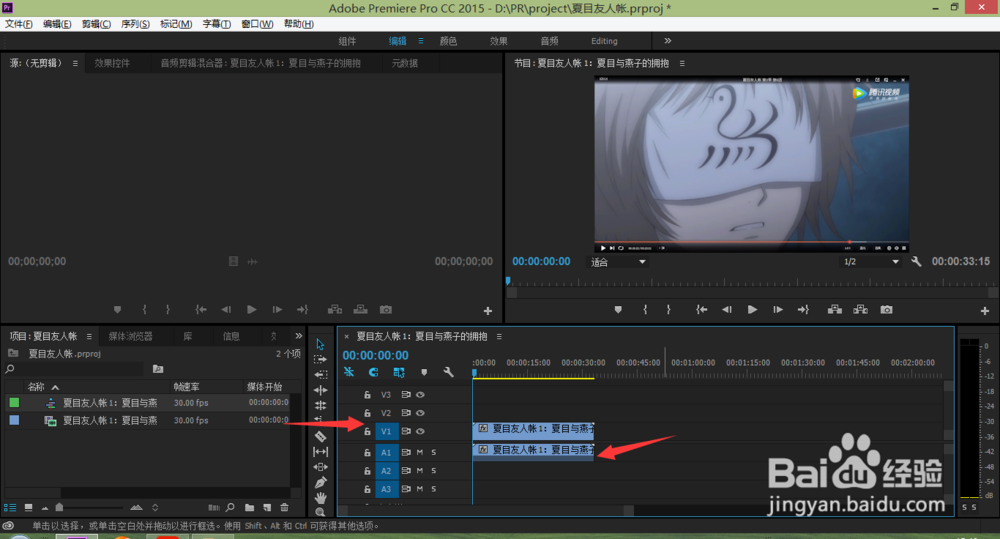
Task: Select the Zoom magnifier tool
Action: (x=320, y=512)
